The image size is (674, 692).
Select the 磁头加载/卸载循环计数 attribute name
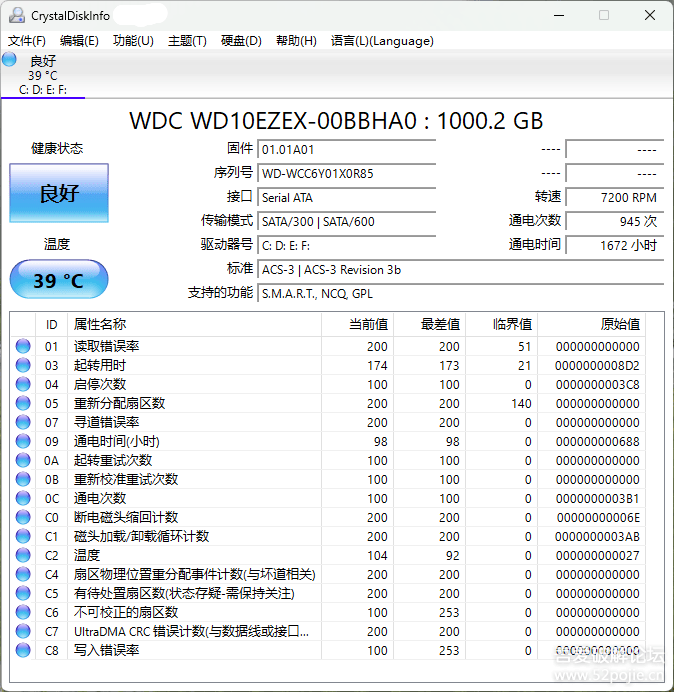point(141,536)
